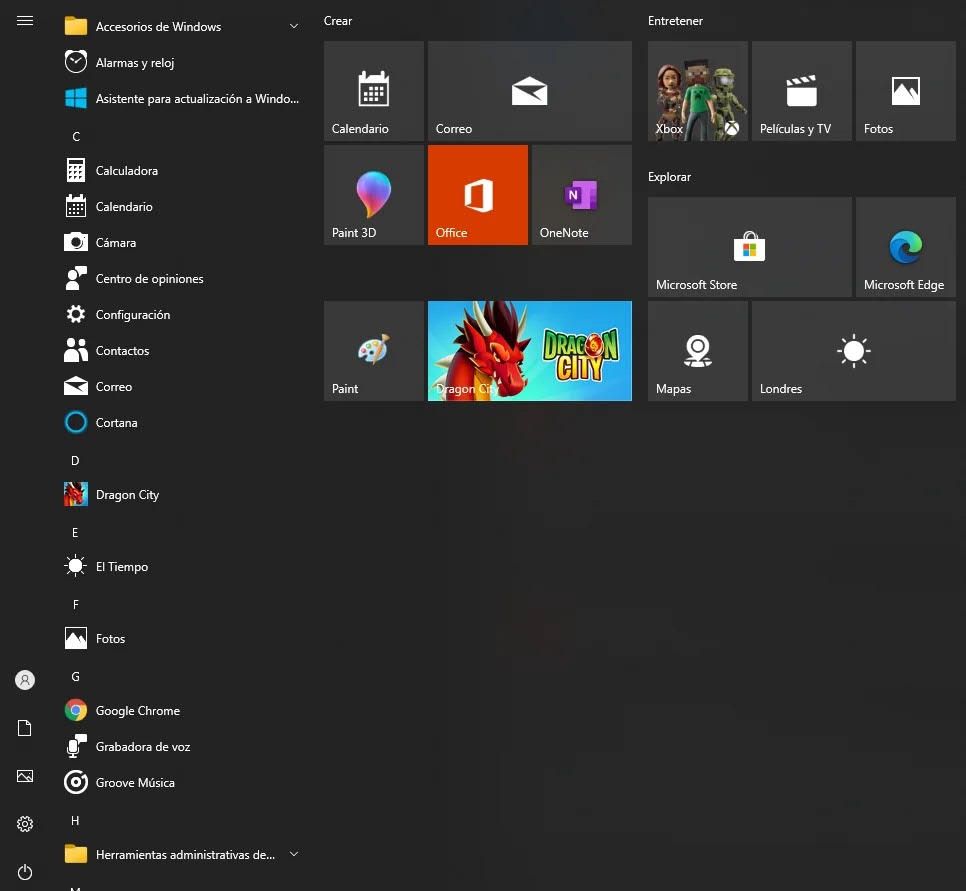This screenshot has height=891, width=966.
Task: Open Correo in the app list
Action: tap(182, 387)
